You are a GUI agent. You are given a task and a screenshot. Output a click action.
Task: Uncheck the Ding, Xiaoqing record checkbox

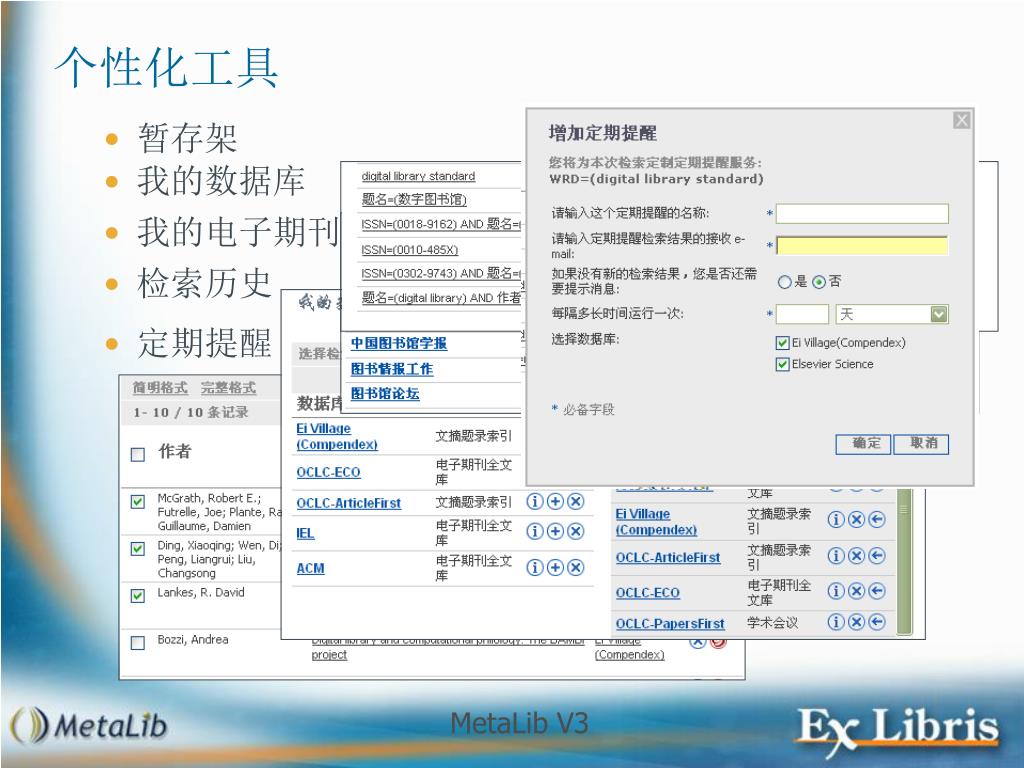[x=138, y=549]
